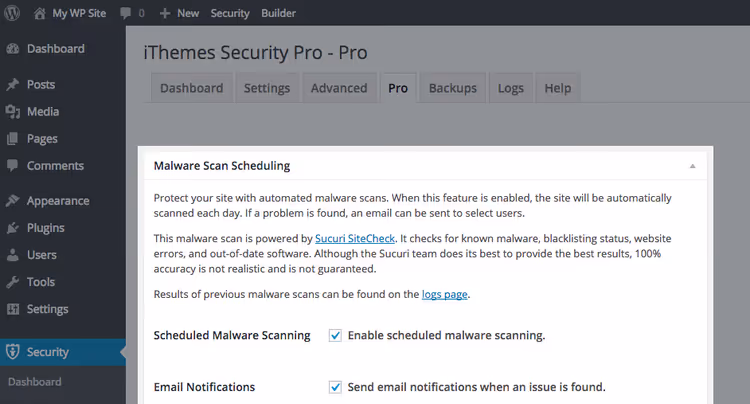This screenshot has width=750, height=404.
Task: Open Plugins in the sidebar
Action: click(45, 228)
